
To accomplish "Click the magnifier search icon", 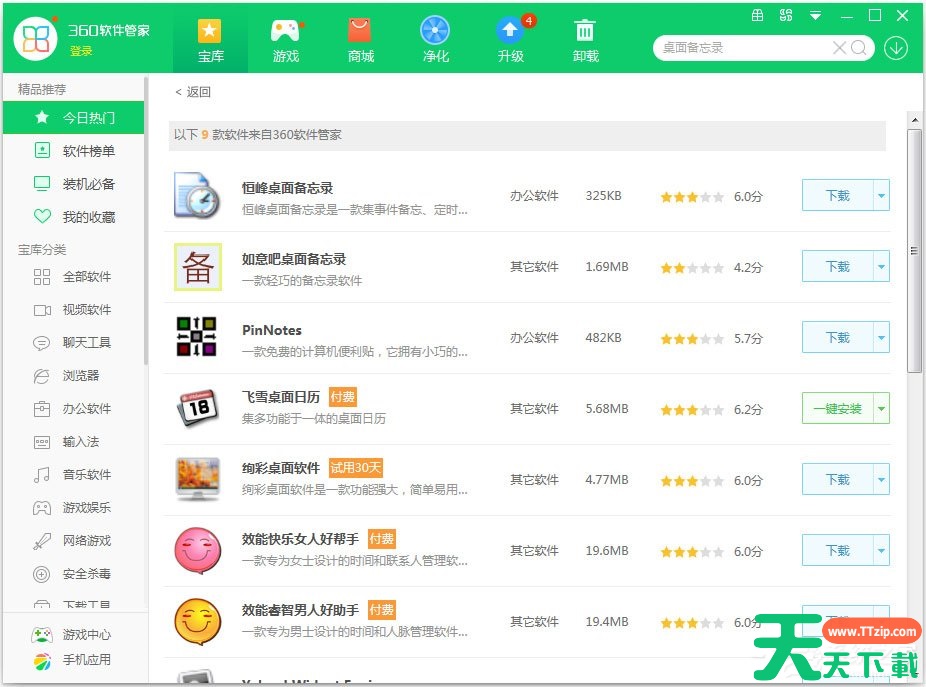I will pos(859,48).
